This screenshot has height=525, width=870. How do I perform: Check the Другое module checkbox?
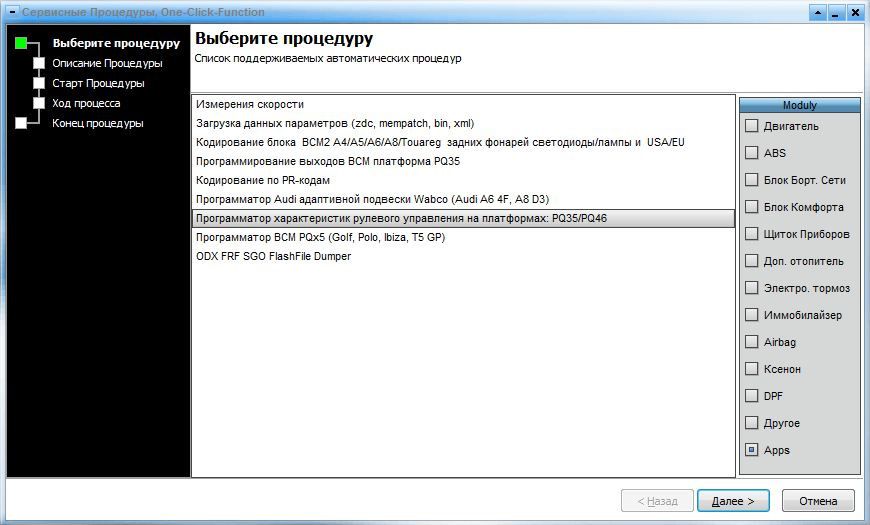751,423
